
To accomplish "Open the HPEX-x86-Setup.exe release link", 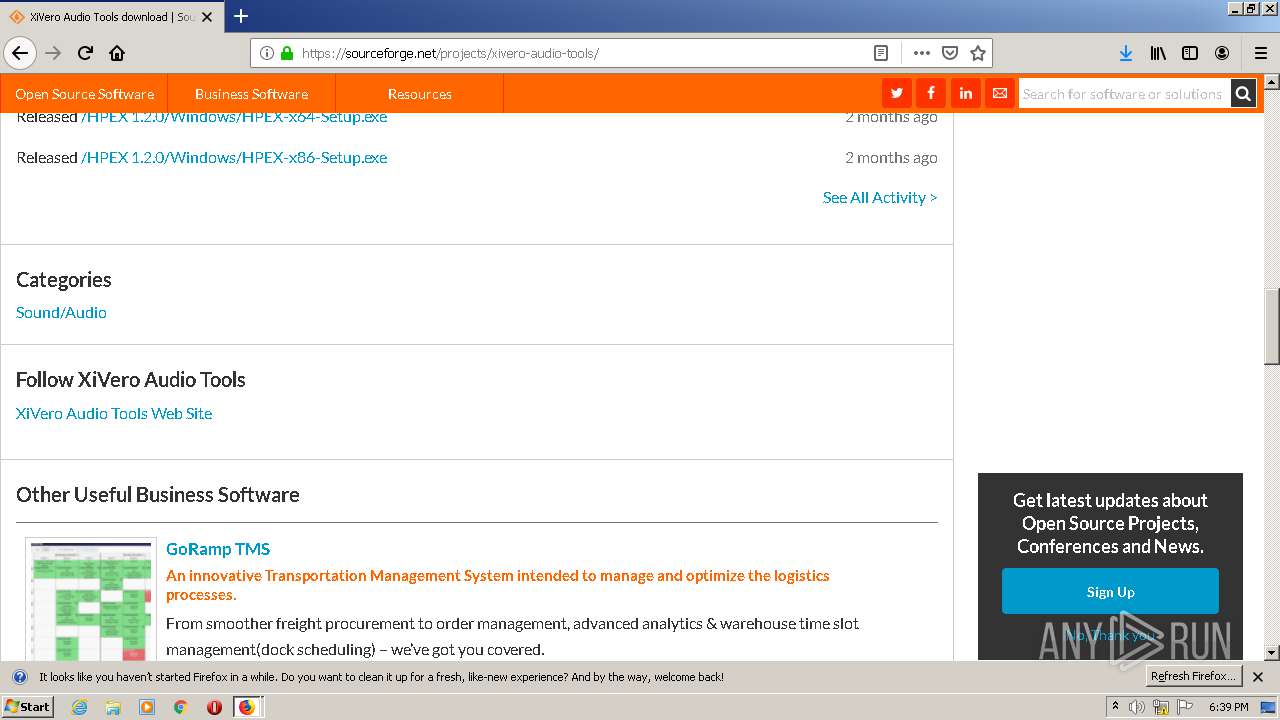I will [x=234, y=157].
